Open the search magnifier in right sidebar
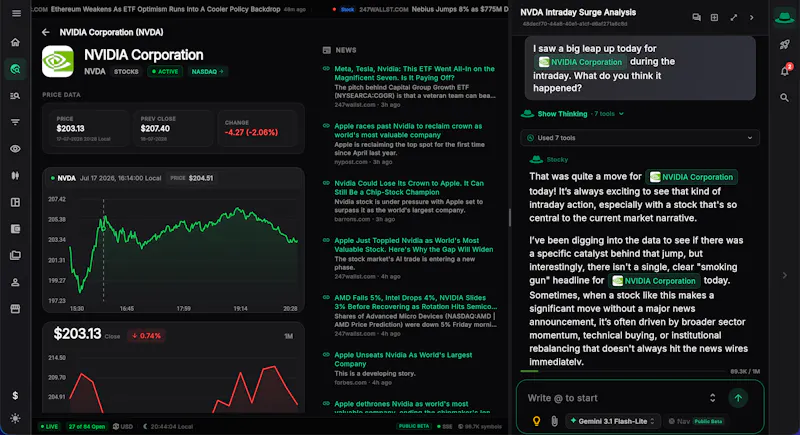Image resolution: width=800 pixels, height=435 pixels. [785, 97]
